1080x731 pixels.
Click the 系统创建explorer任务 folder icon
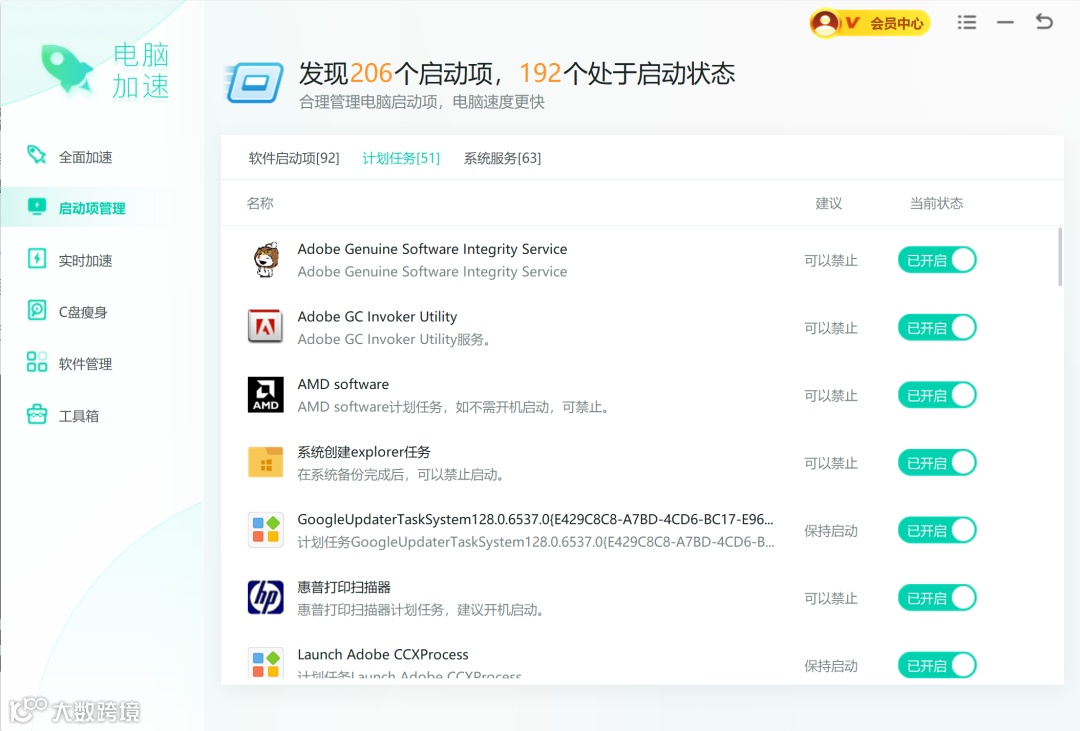(266, 462)
